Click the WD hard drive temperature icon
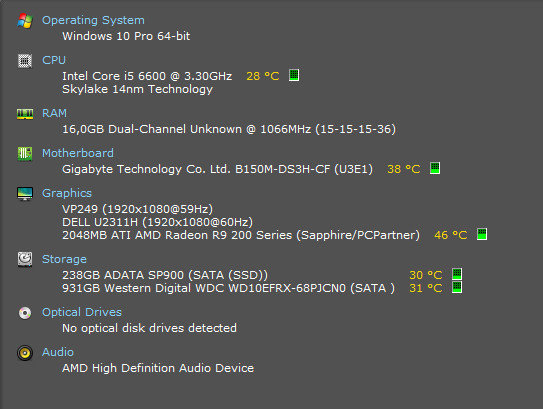The width and height of the screenshot is (543, 409). 457,287
